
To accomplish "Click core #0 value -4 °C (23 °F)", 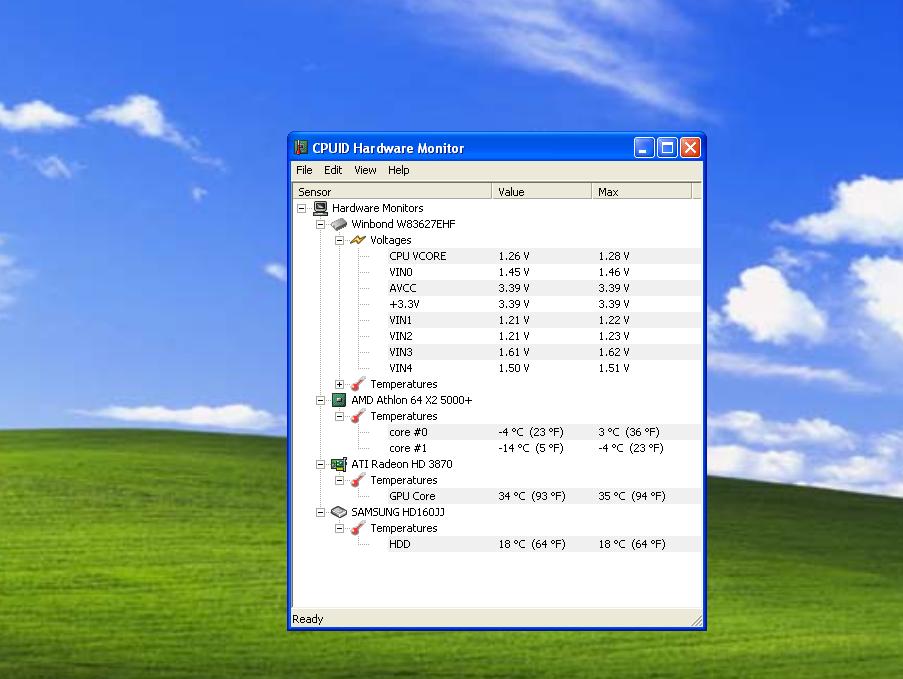I will [x=530, y=432].
